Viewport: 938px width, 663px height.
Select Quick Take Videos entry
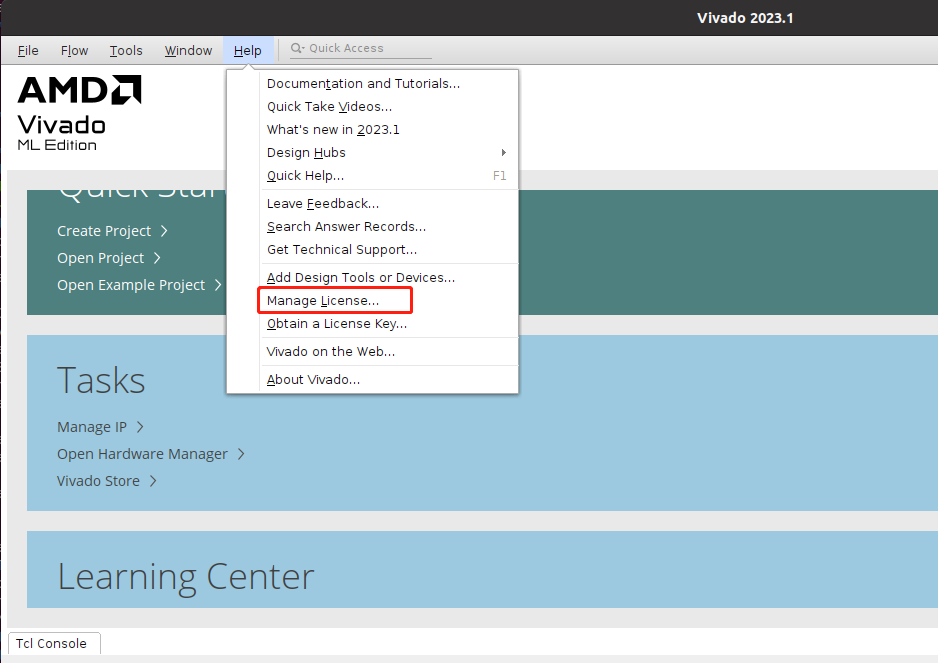329,107
